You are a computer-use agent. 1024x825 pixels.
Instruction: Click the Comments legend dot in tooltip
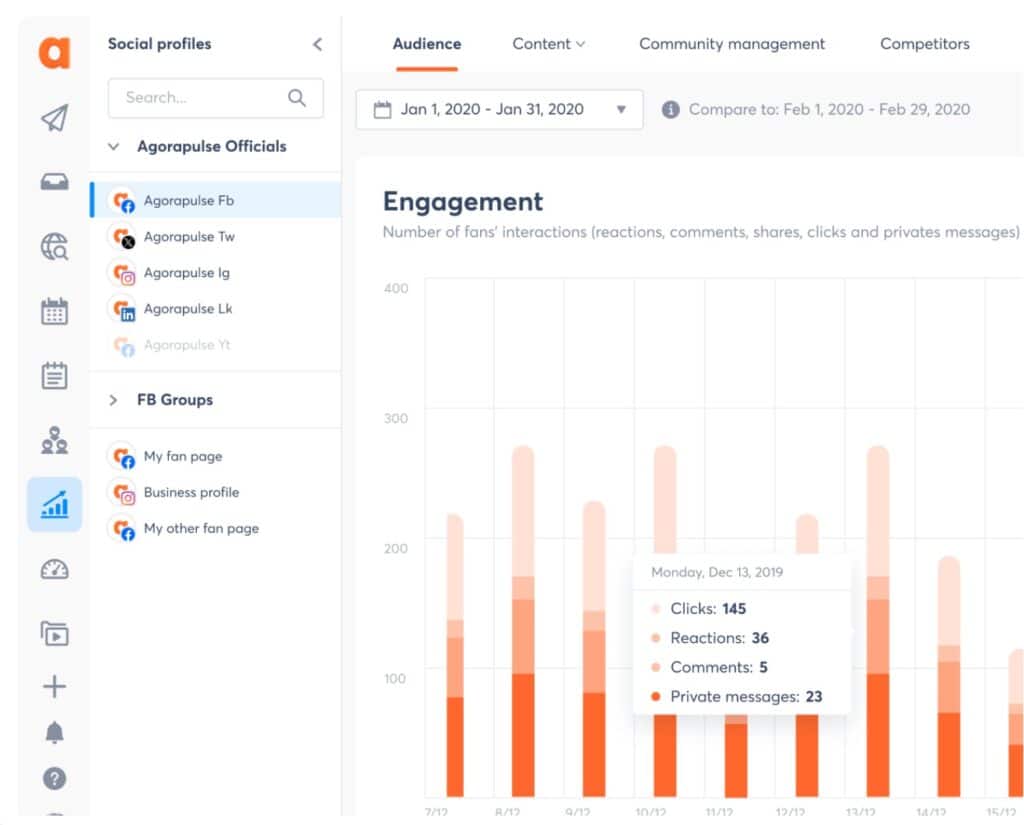656,667
